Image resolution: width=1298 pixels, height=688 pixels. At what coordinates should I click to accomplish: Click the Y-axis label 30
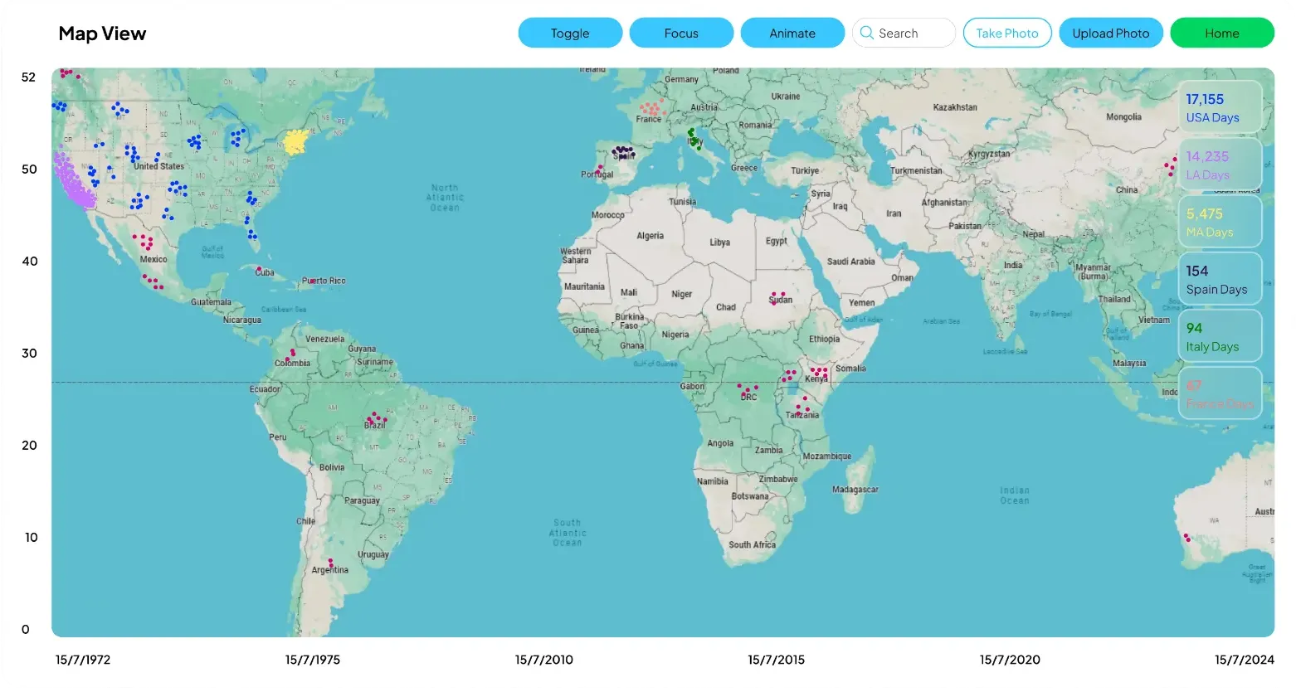(28, 353)
